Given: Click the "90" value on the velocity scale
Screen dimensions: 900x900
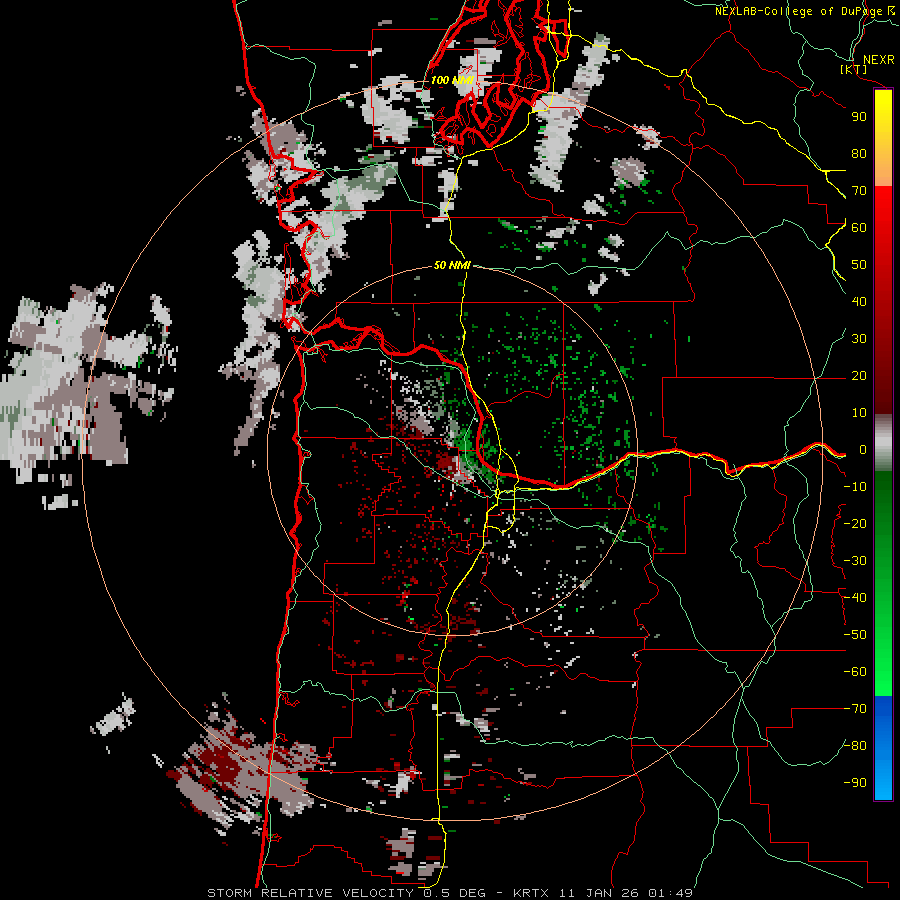Looking at the screenshot, I should pos(859,117).
